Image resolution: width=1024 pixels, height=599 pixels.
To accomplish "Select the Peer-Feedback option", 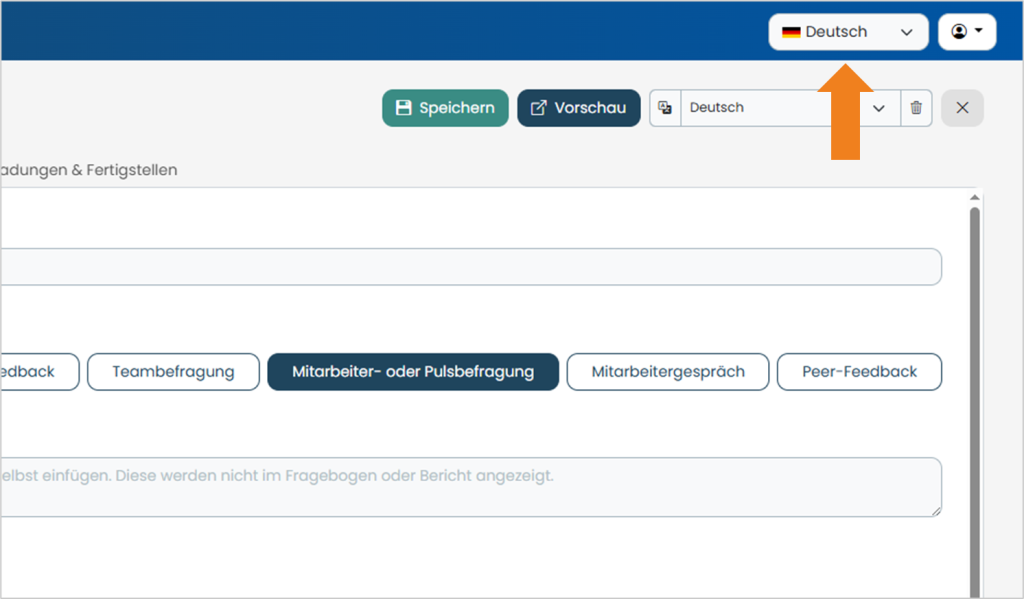I will 859,372.
